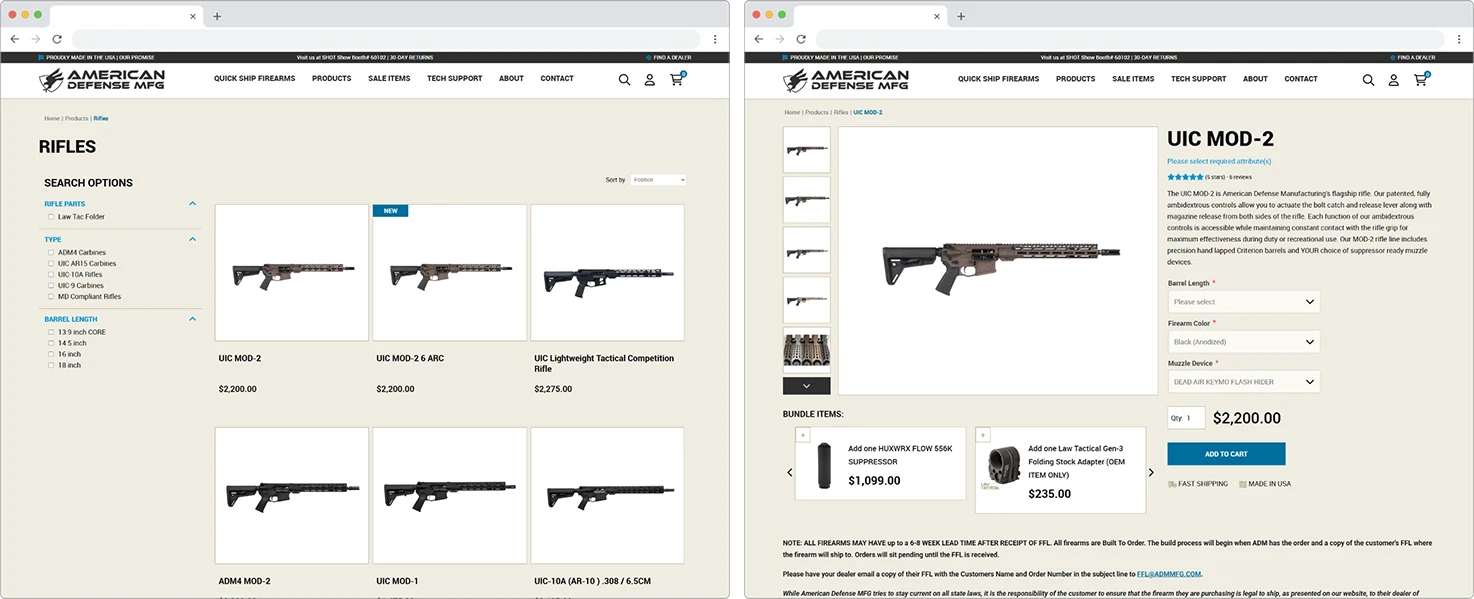1474x599 pixels.
Task: Click the bundle carousel next arrow
Action: pos(1151,471)
